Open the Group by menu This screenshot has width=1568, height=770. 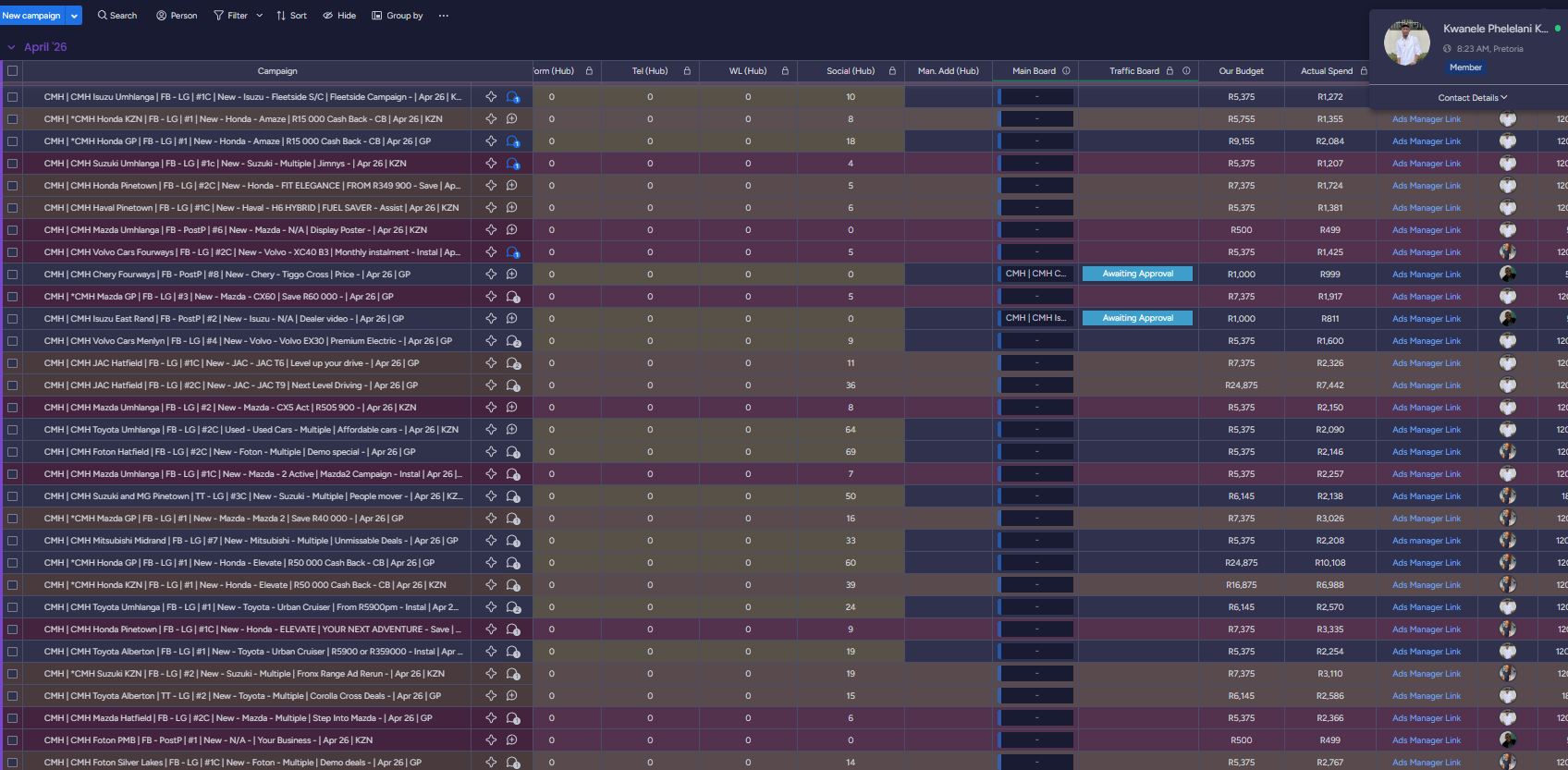tap(398, 16)
